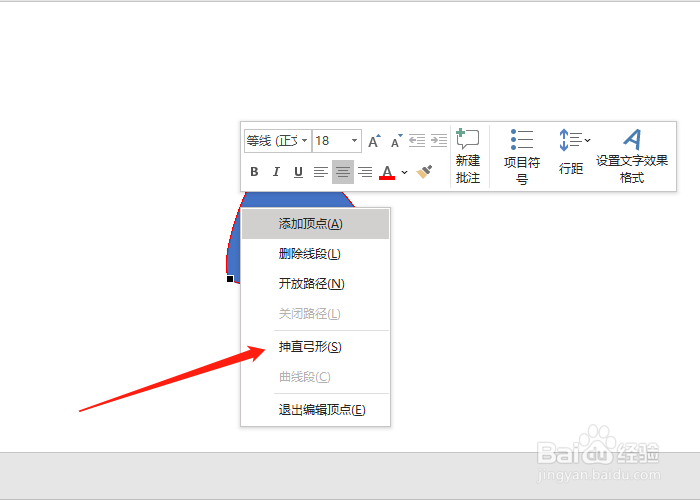700x500 pixels.
Task: Apply the red font color A button
Action: [387, 172]
